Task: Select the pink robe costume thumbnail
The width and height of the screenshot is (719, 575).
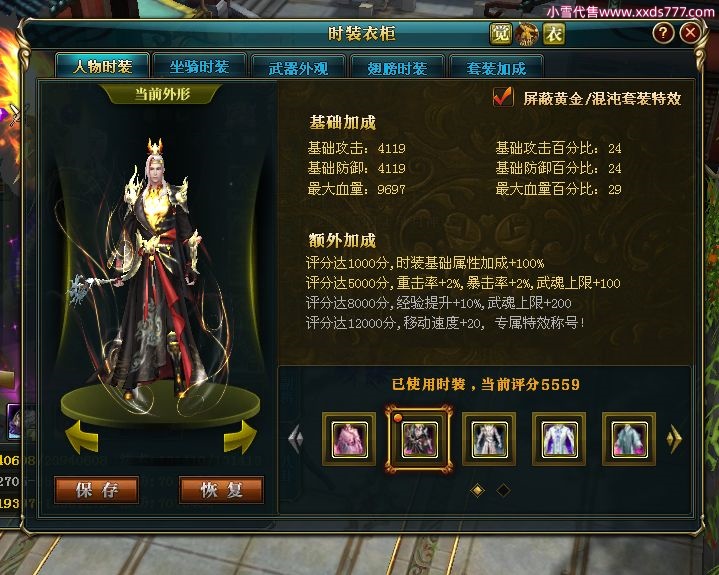Action: (x=349, y=439)
